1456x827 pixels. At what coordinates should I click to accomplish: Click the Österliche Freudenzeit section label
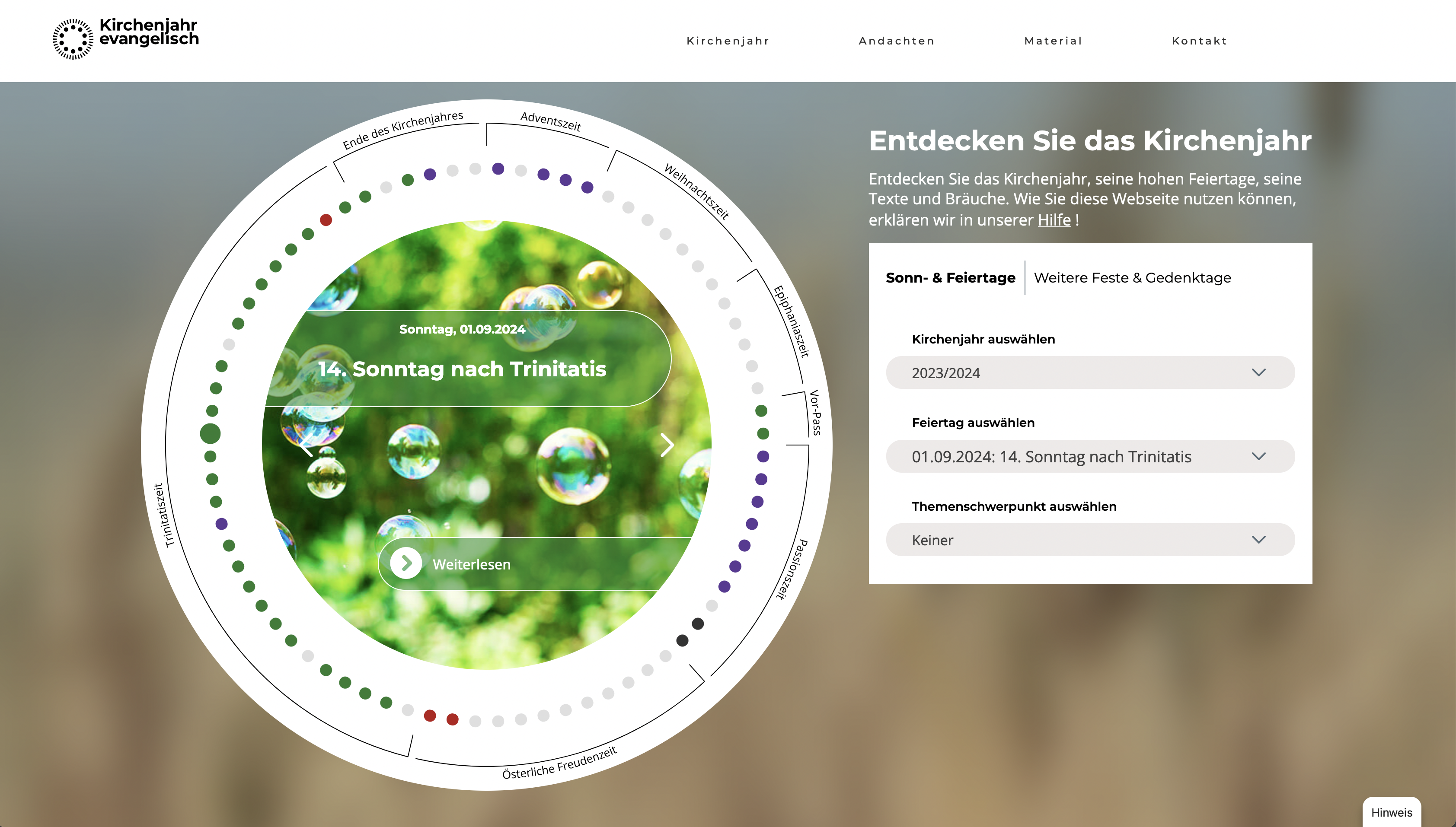click(559, 763)
